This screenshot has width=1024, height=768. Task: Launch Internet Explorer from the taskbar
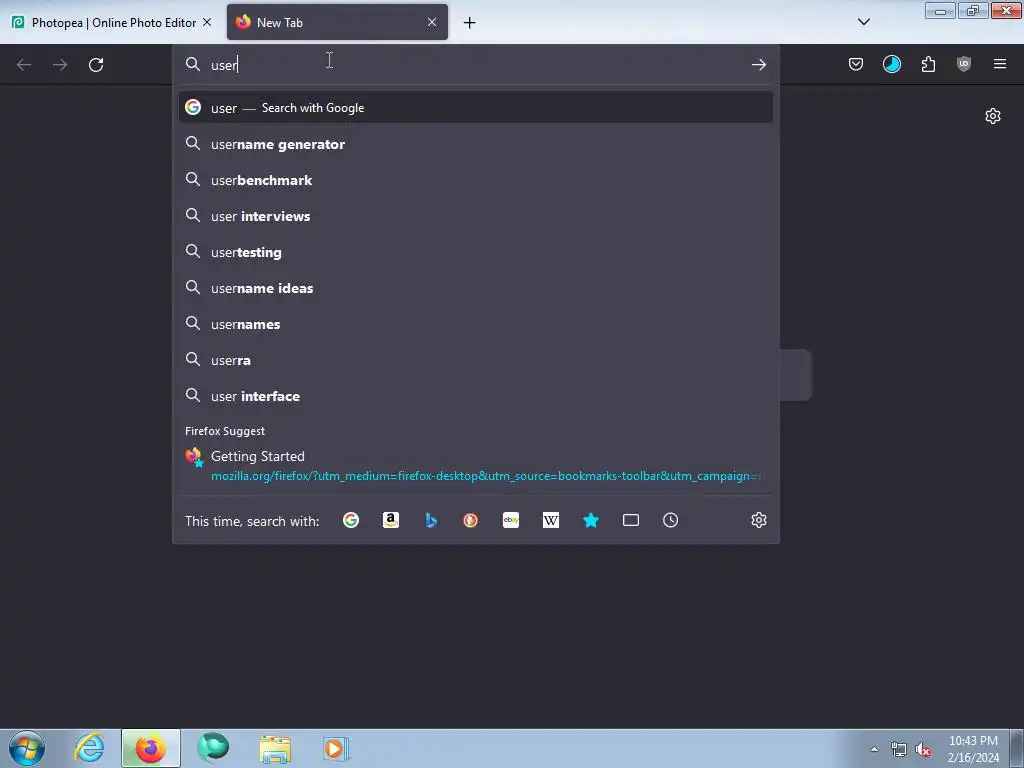89,748
